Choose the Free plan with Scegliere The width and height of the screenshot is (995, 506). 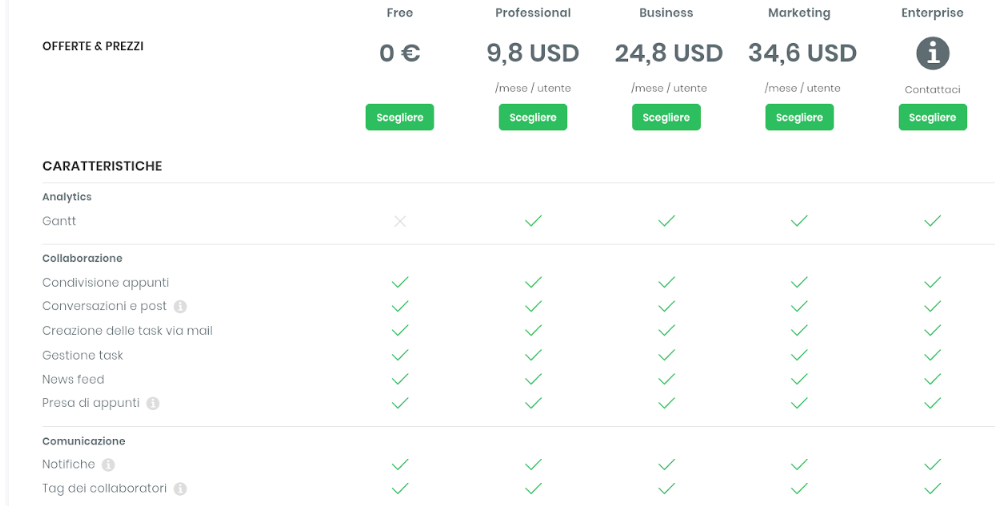(x=400, y=117)
